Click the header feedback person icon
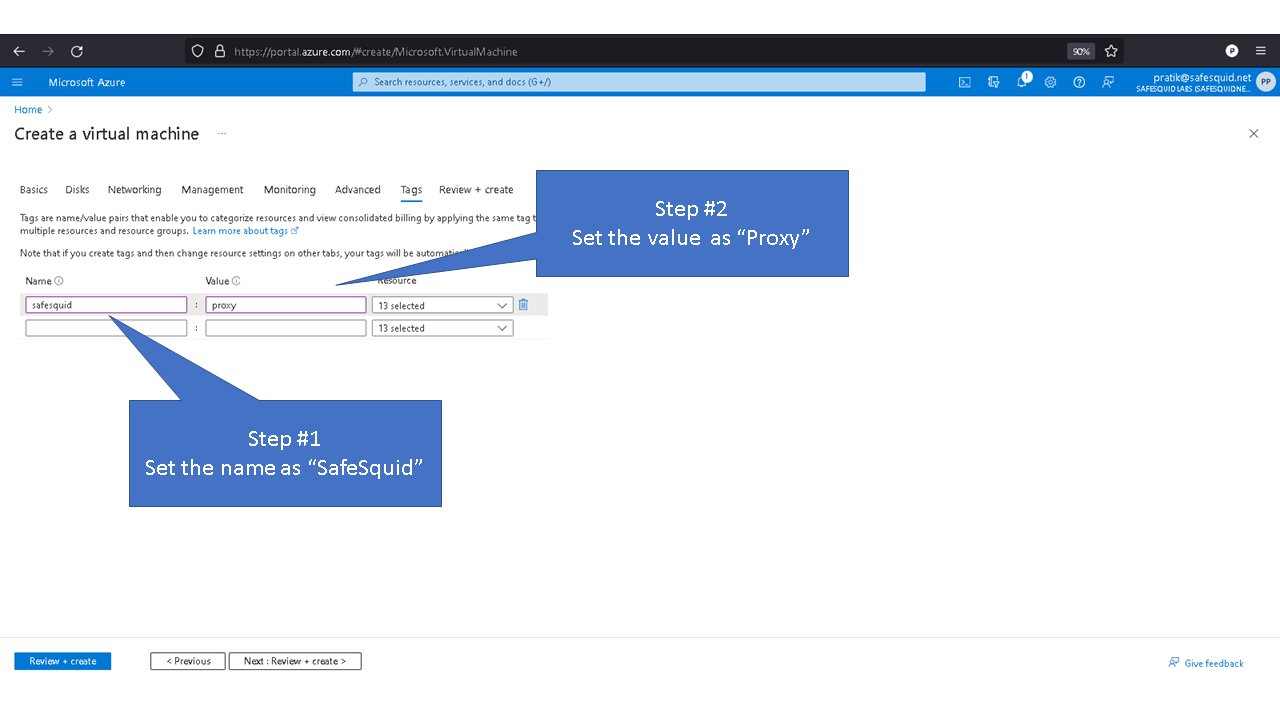This screenshot has height=720, width=1280. 1108,82
